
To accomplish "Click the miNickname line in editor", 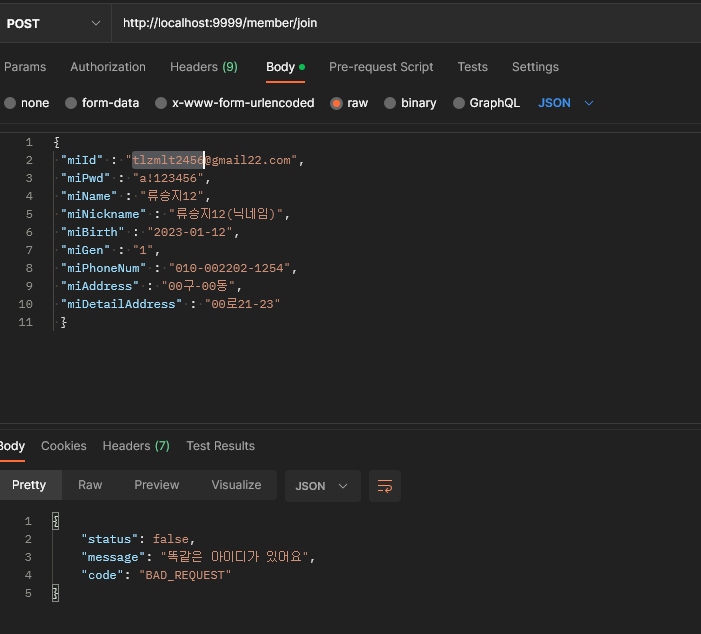I will pyautogui.click(x=175, y=214).
